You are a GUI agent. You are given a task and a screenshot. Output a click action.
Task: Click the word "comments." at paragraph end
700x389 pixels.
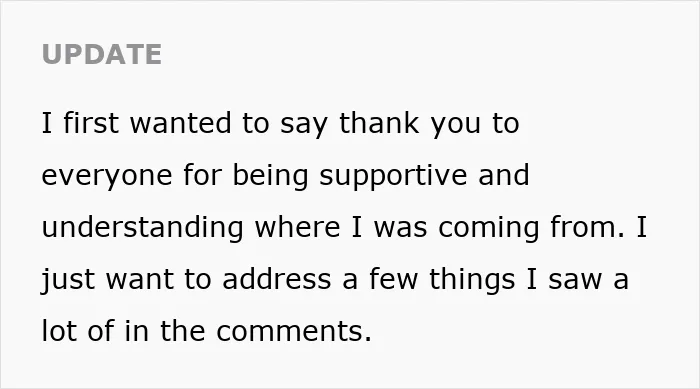pos(294,331)
